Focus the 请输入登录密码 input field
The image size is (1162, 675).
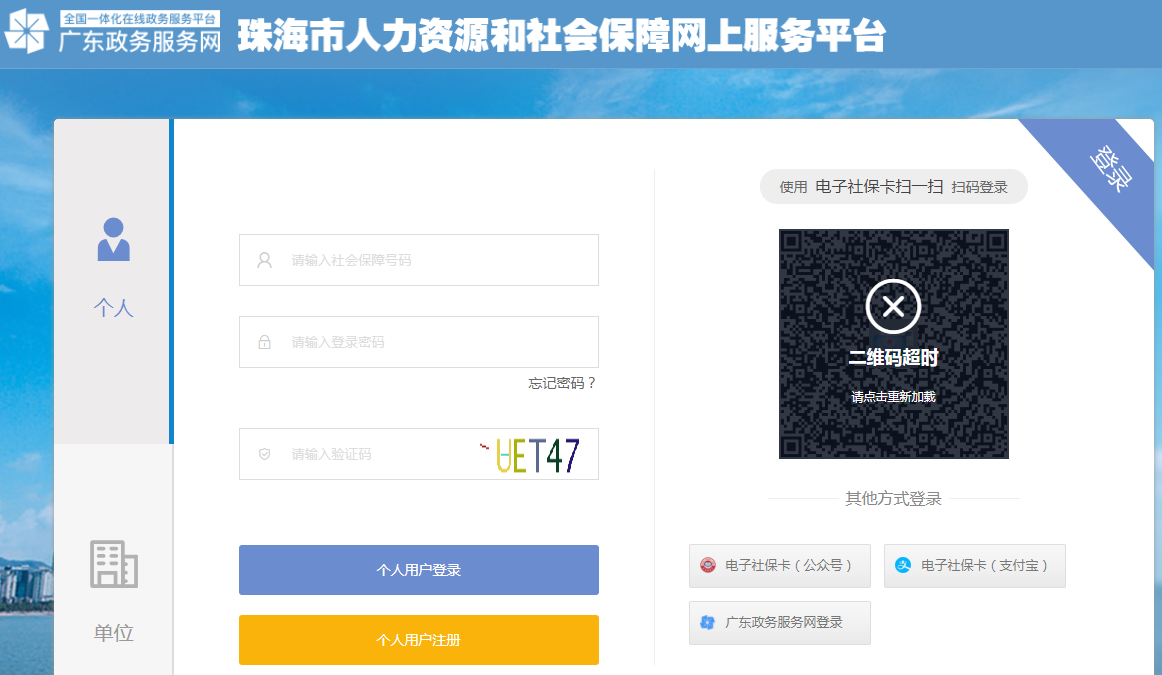pos(419,342)
